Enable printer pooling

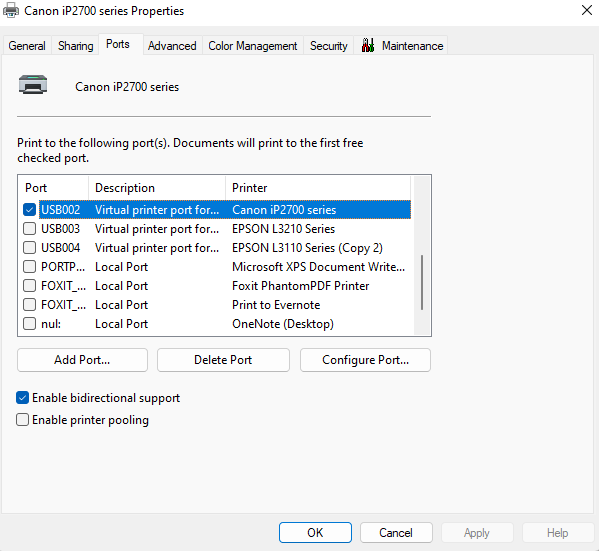[23, 420]
